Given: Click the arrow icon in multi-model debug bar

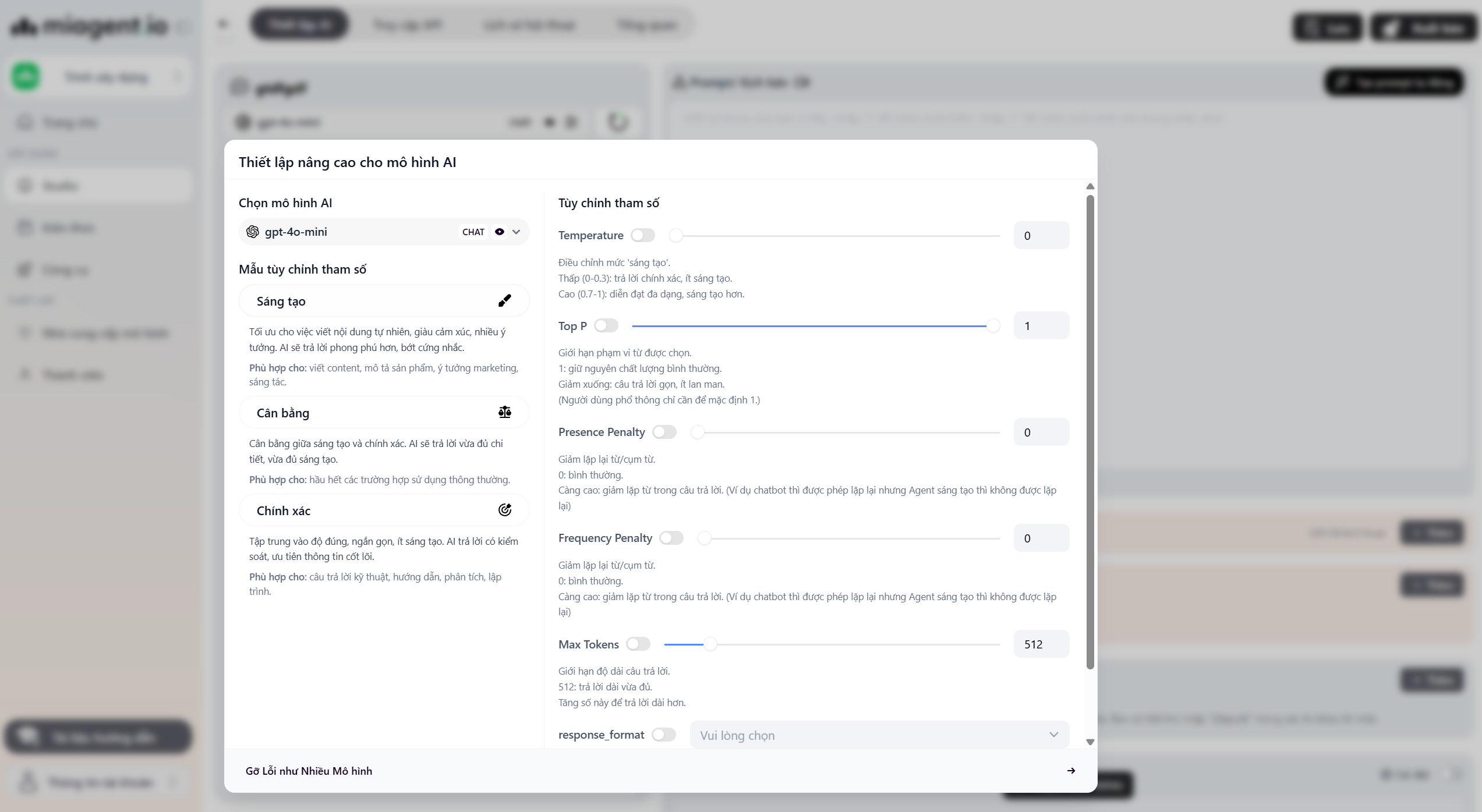Looking at the screenshot, I should (x=1071, y=771).
